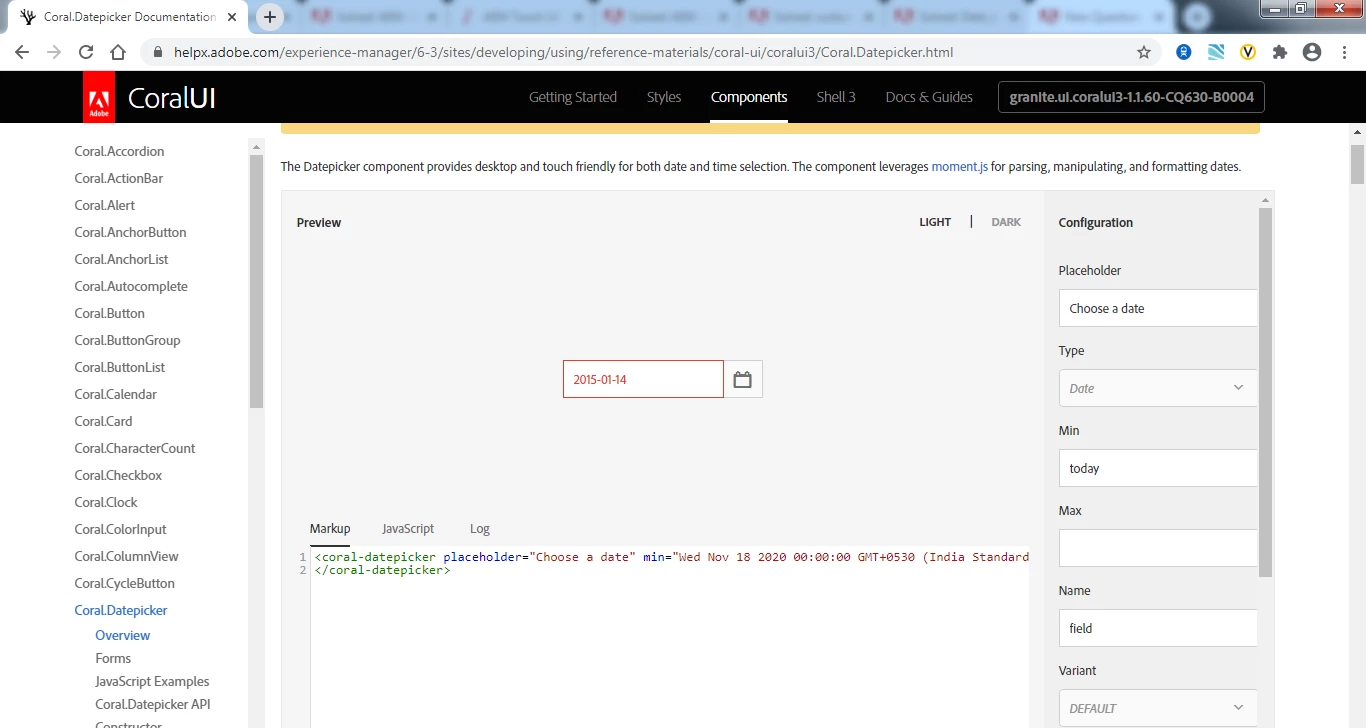Click the blue circular extension icon
The height and width of the screenshot is (728, 1366).
tap(1184, 53)
